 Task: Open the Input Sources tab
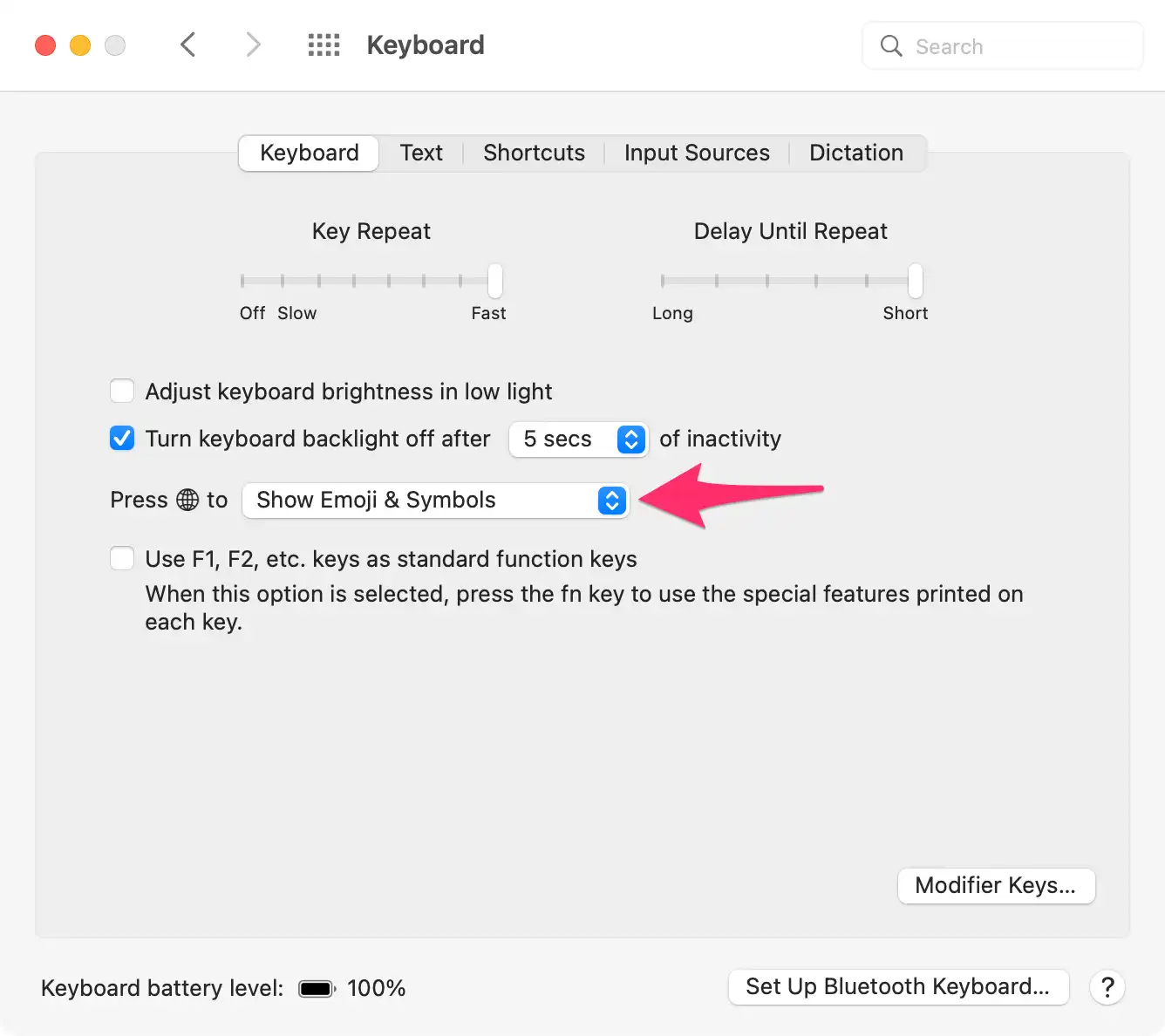[696, 153]
